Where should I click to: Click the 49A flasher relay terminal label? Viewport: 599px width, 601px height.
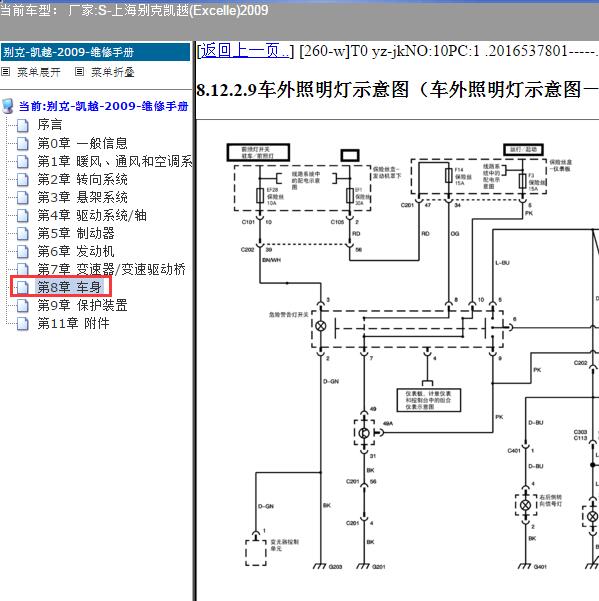(388, 423)
